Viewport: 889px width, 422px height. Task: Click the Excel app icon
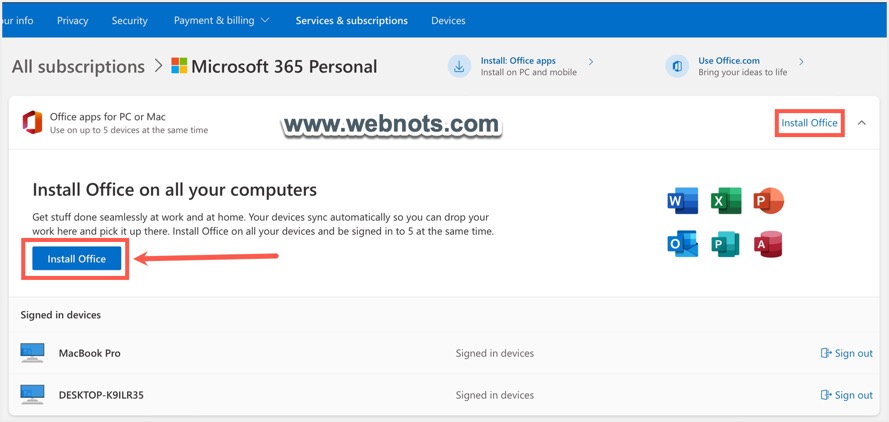726,201
